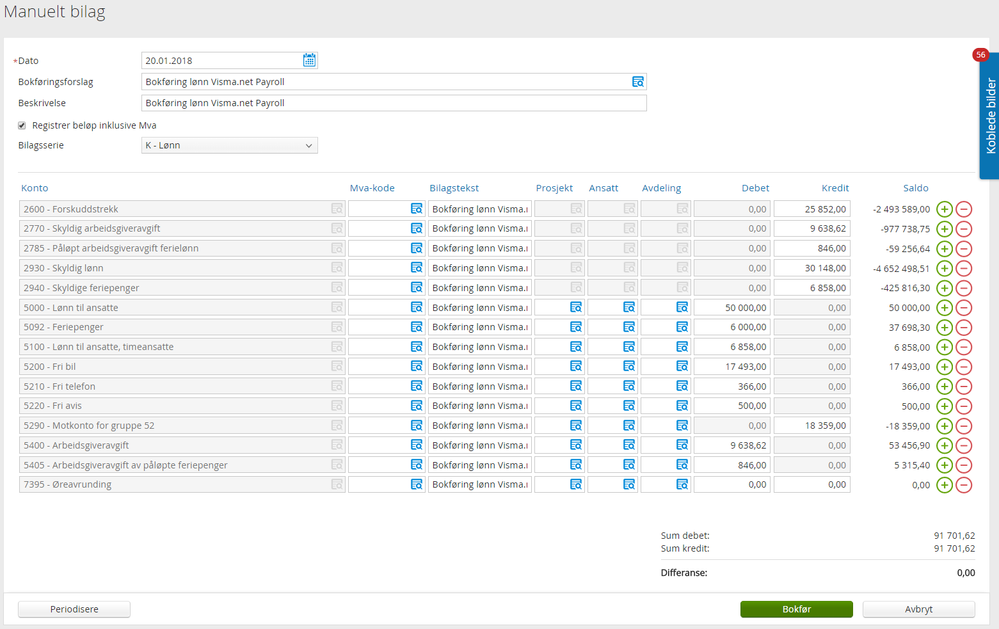
Task: Add row after 2600 Forskuddstrekk line
Action: click(944, 209)
